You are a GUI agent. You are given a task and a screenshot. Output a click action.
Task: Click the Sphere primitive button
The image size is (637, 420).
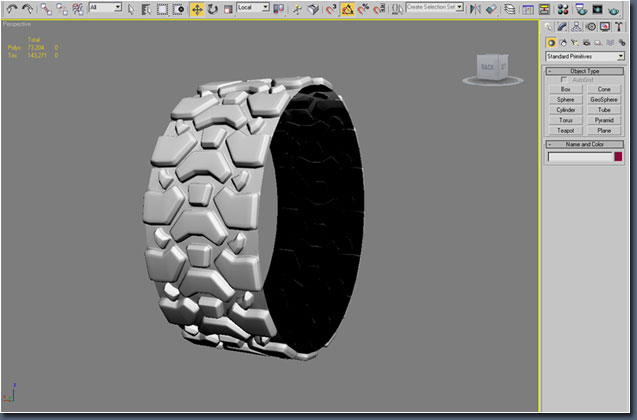click(x=566, y=100)
